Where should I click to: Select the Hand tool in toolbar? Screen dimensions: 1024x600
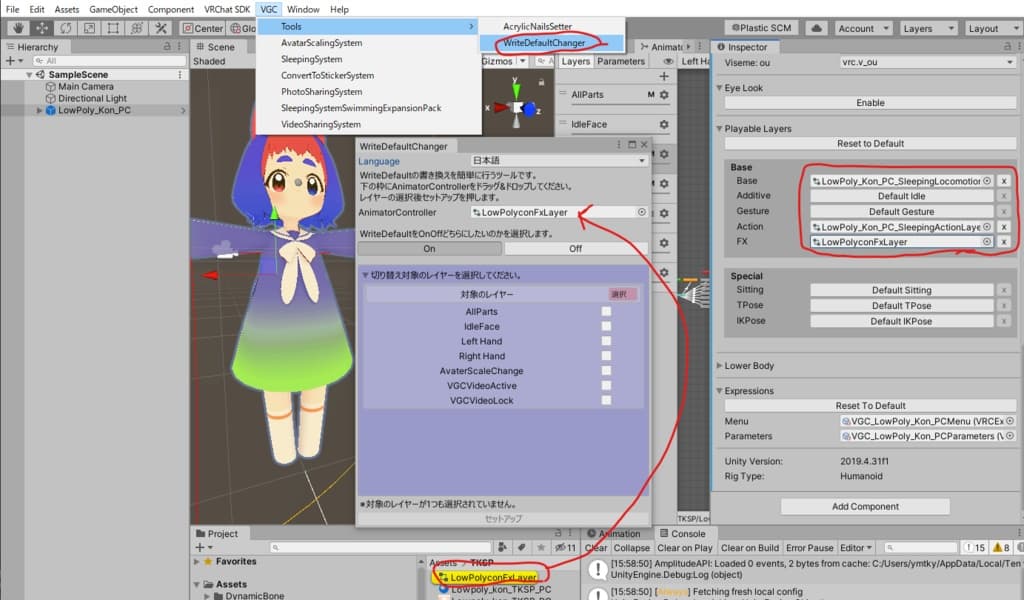pos(17,28)
